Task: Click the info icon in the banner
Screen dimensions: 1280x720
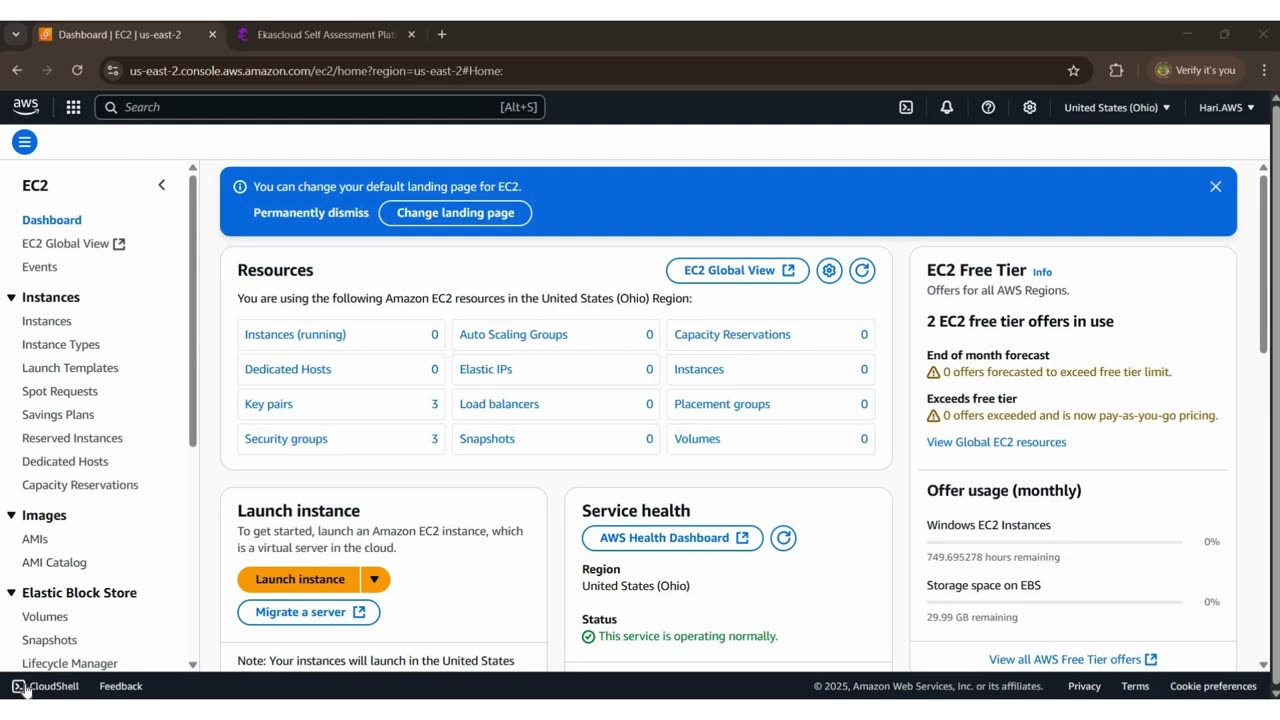Action: [240, 187]
